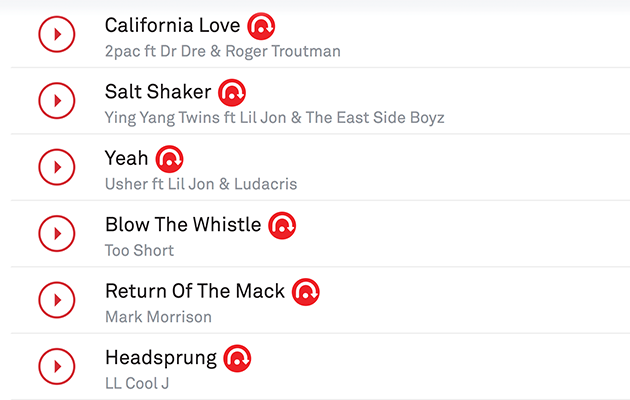Open the Return Of The Mack title
Screen dimensions: 630x400
(x=195, y=292)
